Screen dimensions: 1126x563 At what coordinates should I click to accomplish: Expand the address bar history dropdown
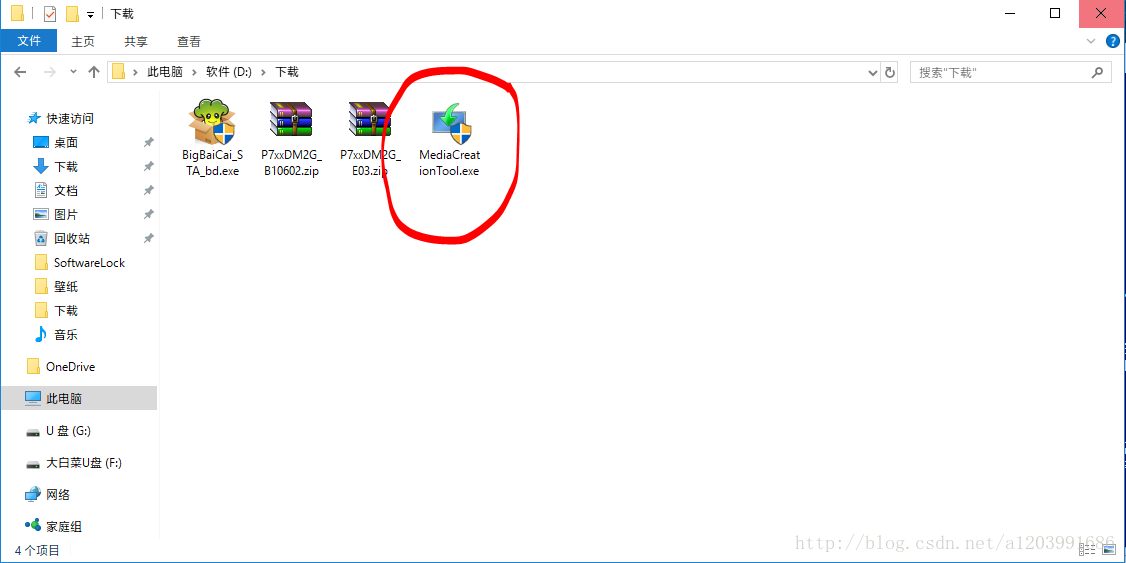point(872,72)
